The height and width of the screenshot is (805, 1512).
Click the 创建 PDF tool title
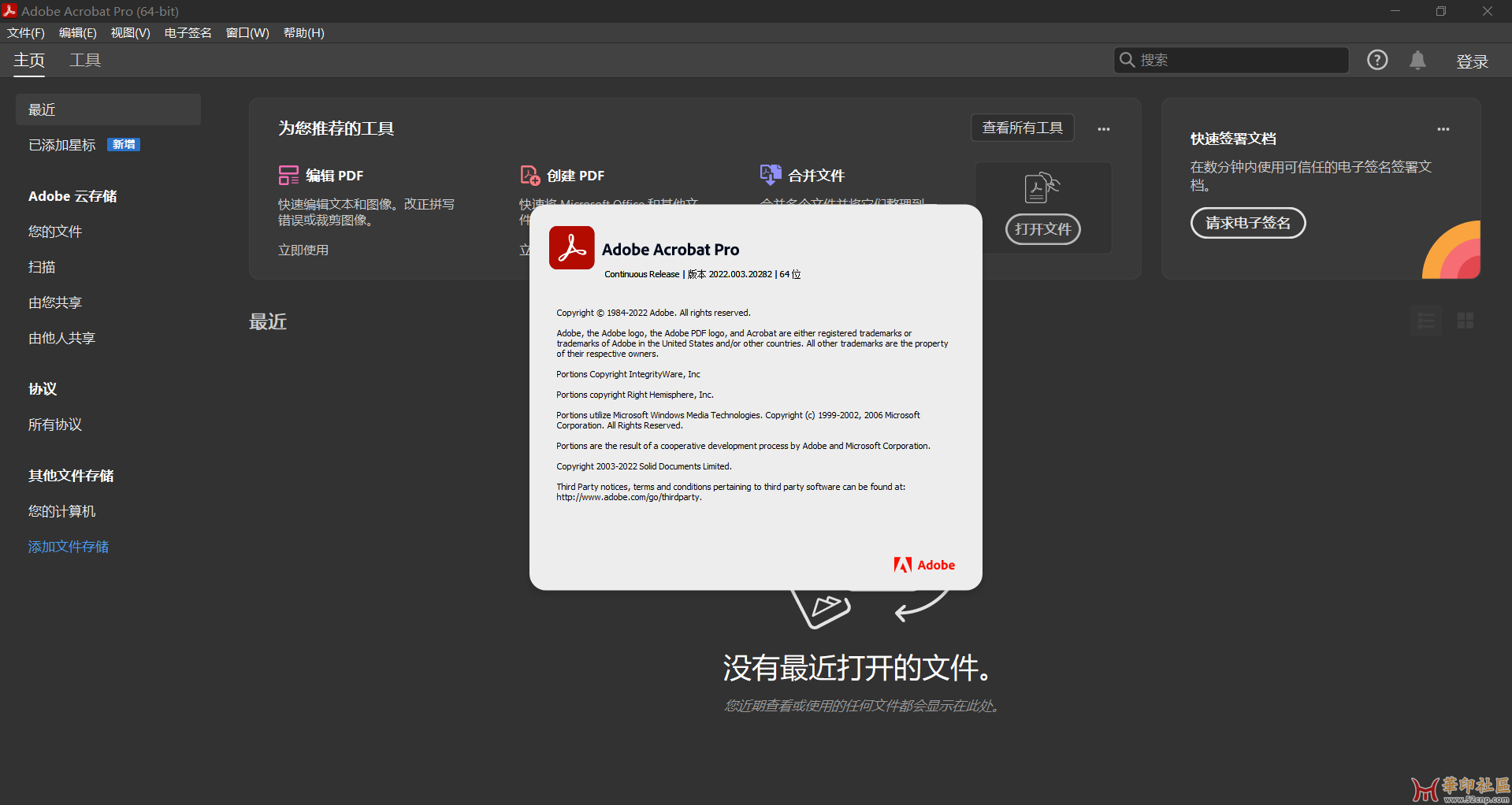click(576, 176)
